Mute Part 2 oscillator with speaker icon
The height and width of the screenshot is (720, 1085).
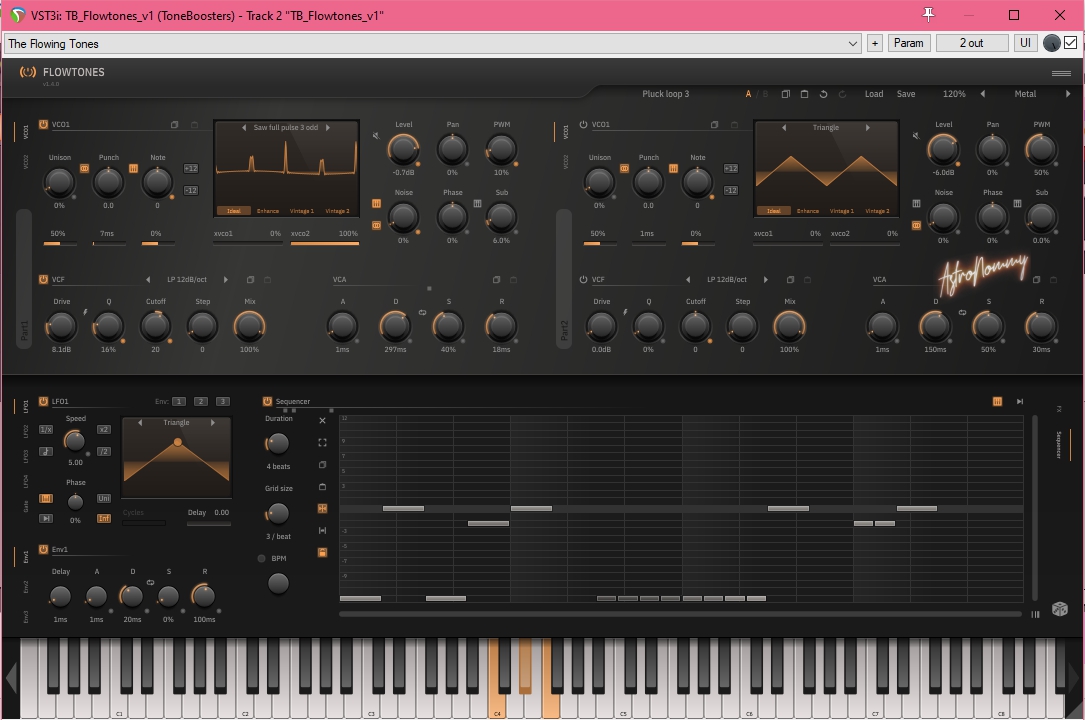click(x=916, y=136)
